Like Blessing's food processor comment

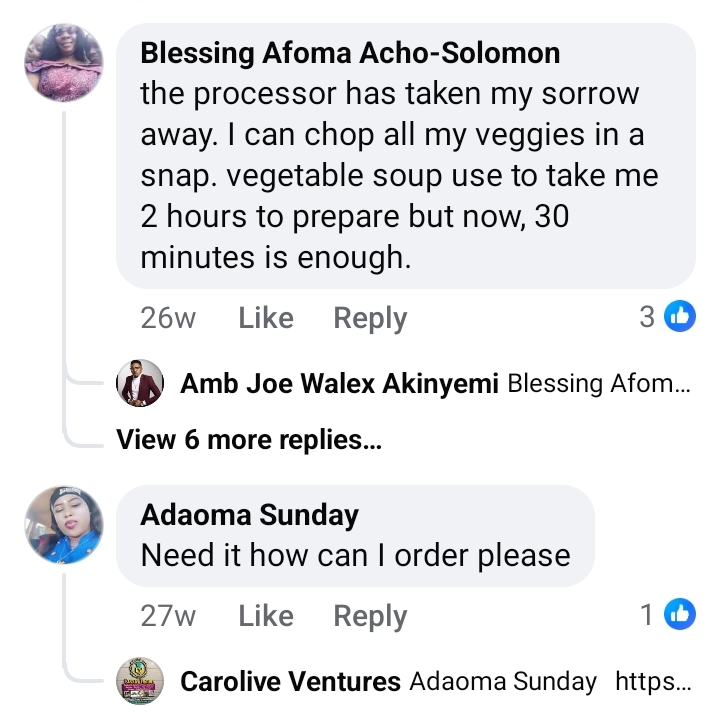pos(265,318)
